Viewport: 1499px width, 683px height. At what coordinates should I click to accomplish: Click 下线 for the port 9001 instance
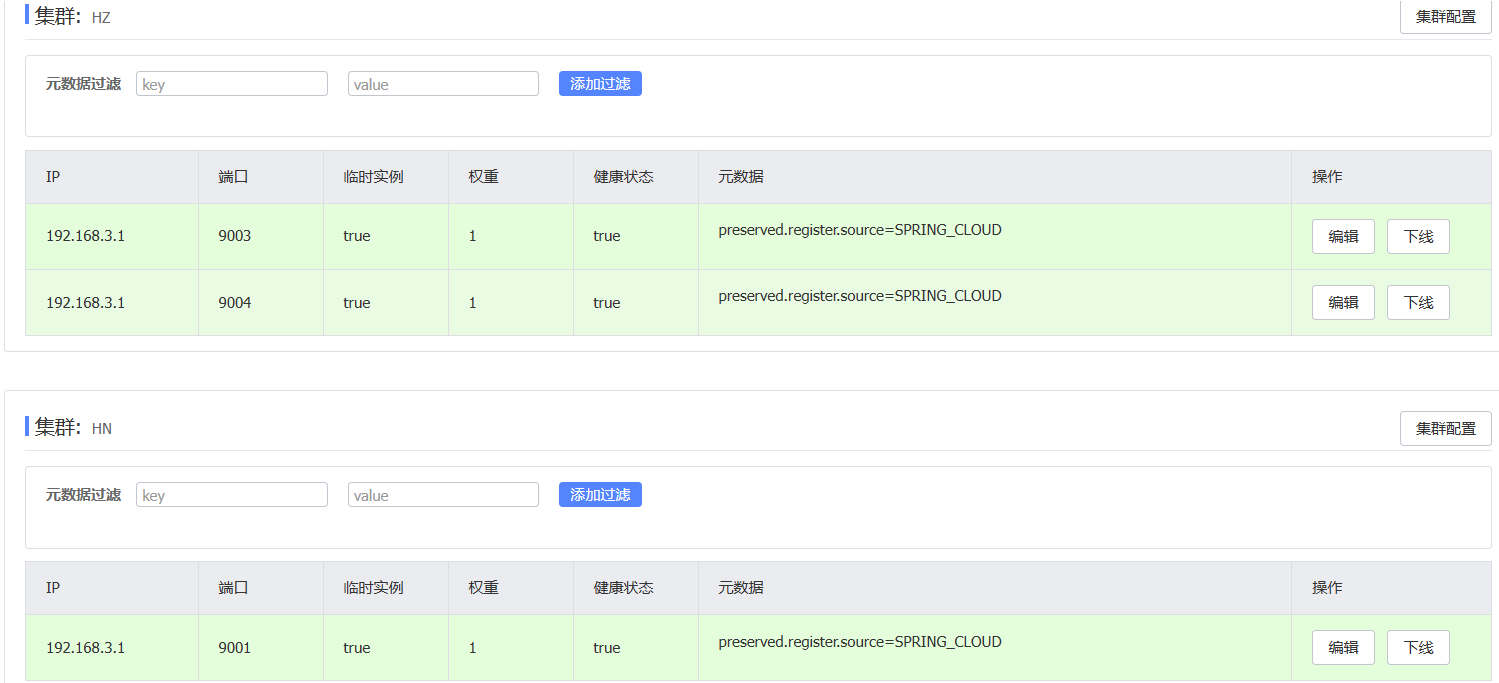pyautogui.click(x=1418, y=648)
